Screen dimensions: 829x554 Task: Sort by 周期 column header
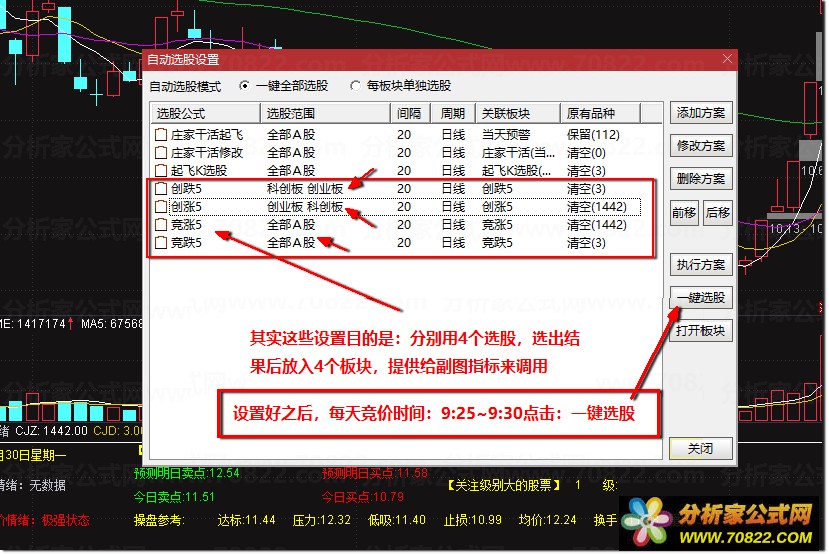[452, 114]
